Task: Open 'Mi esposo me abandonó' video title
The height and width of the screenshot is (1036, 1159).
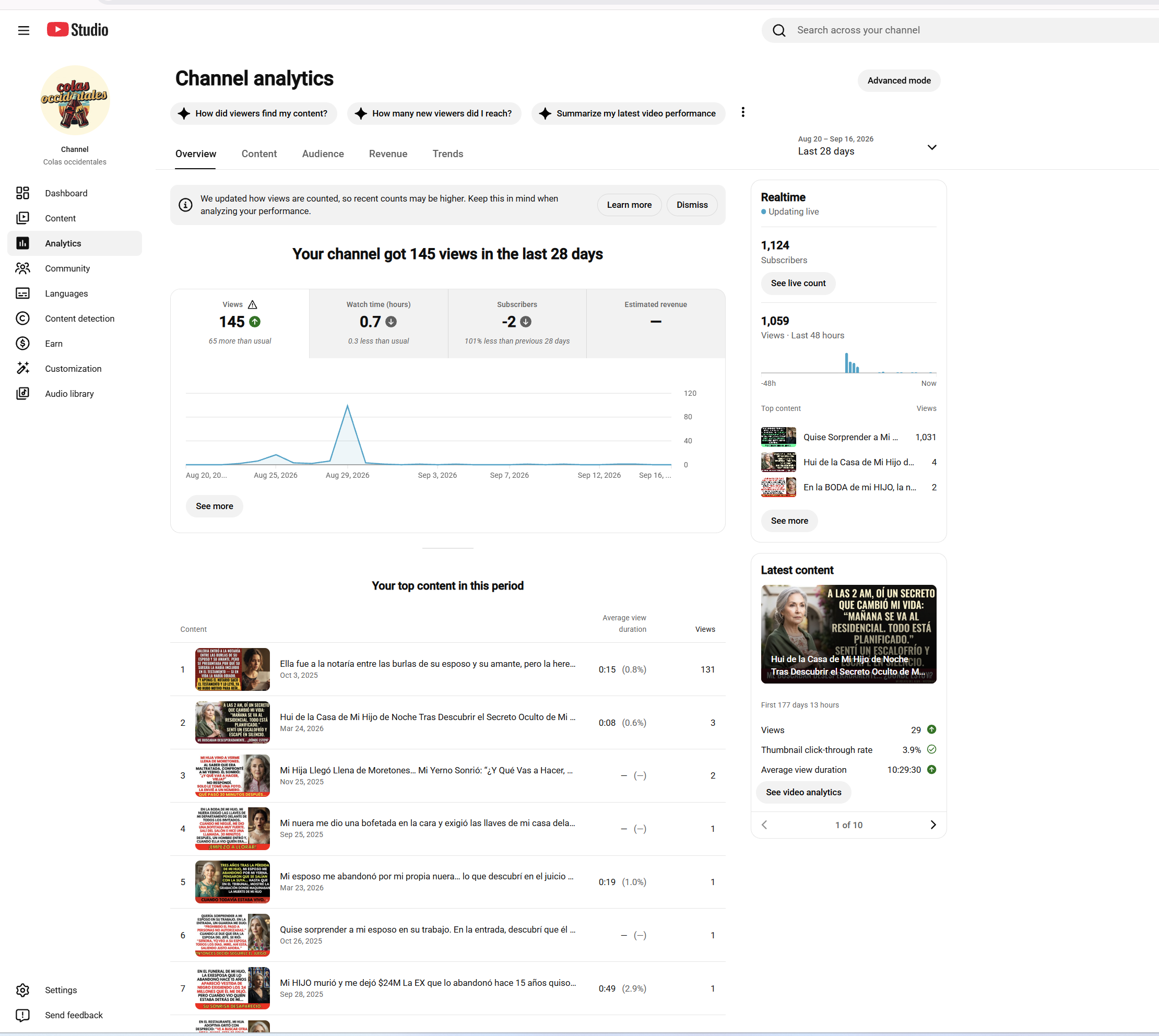Action: coord(427,876)
